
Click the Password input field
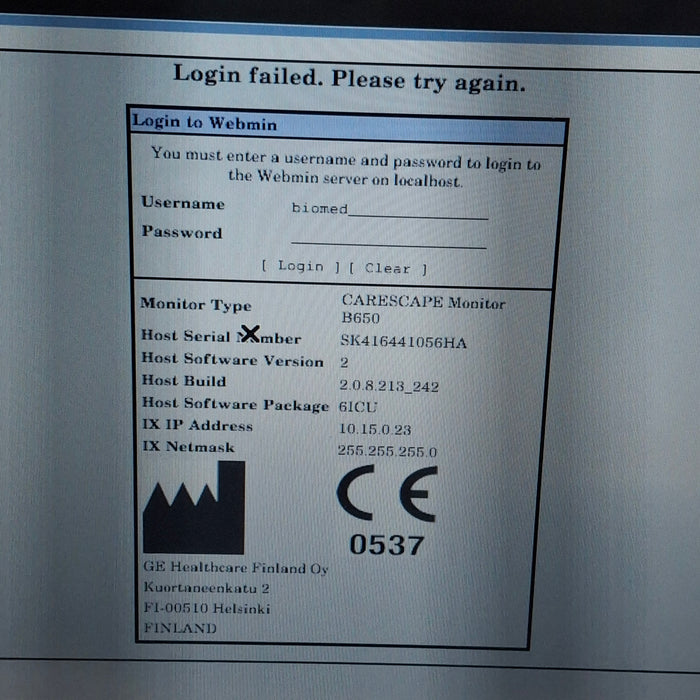[388, 238]
